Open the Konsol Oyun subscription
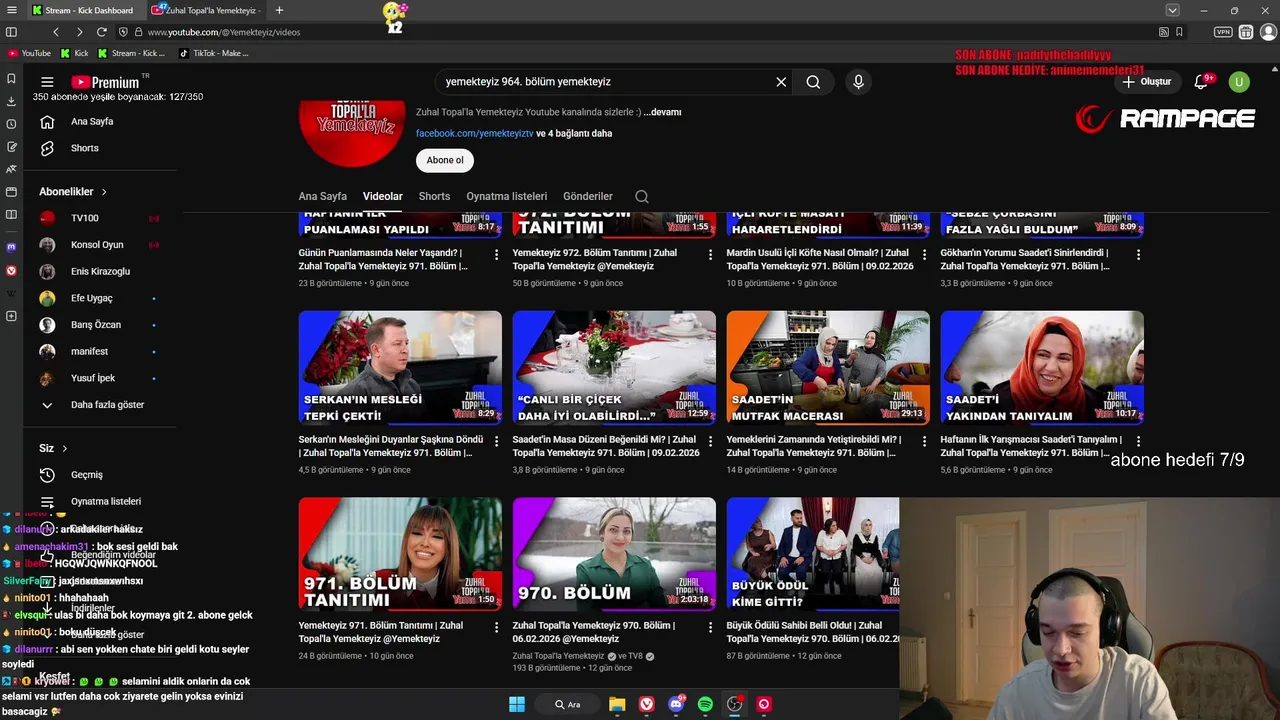The width and height of the screenshot is (1280, 720). click(x=98, y=245)
